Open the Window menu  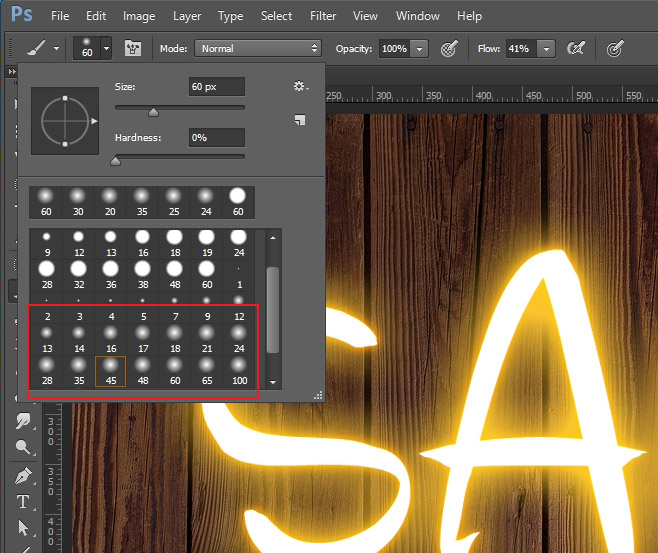click(418, 16)
